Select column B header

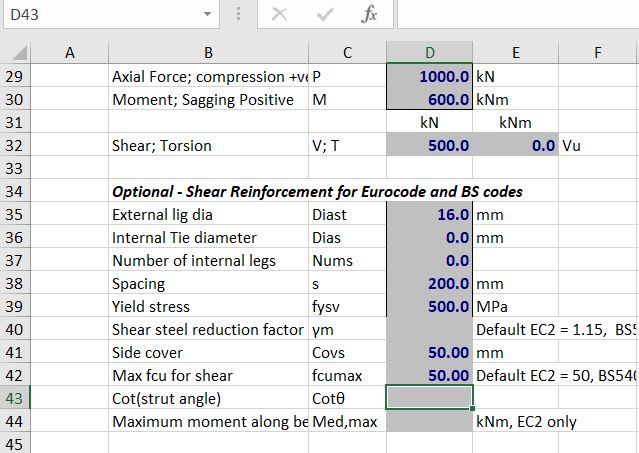tap(208, 53)
